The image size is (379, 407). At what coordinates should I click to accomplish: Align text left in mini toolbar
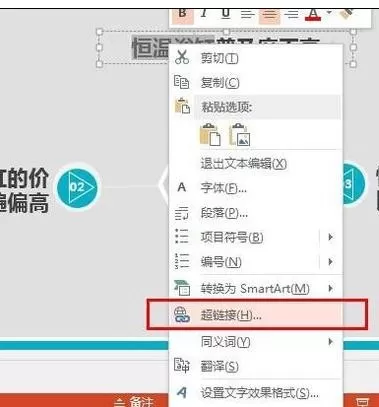tap(247, 14)
